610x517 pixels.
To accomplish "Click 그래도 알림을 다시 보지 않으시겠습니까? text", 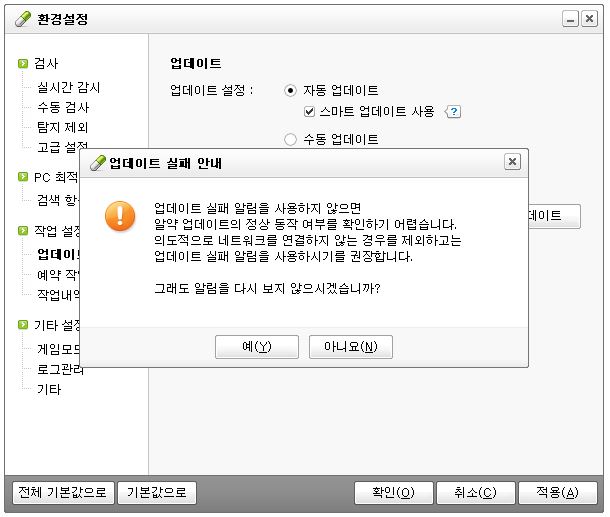I will point(267,289).
